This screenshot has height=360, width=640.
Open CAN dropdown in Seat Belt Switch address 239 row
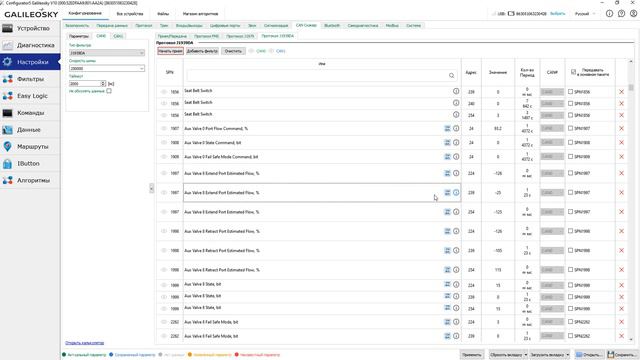point(552,92)
